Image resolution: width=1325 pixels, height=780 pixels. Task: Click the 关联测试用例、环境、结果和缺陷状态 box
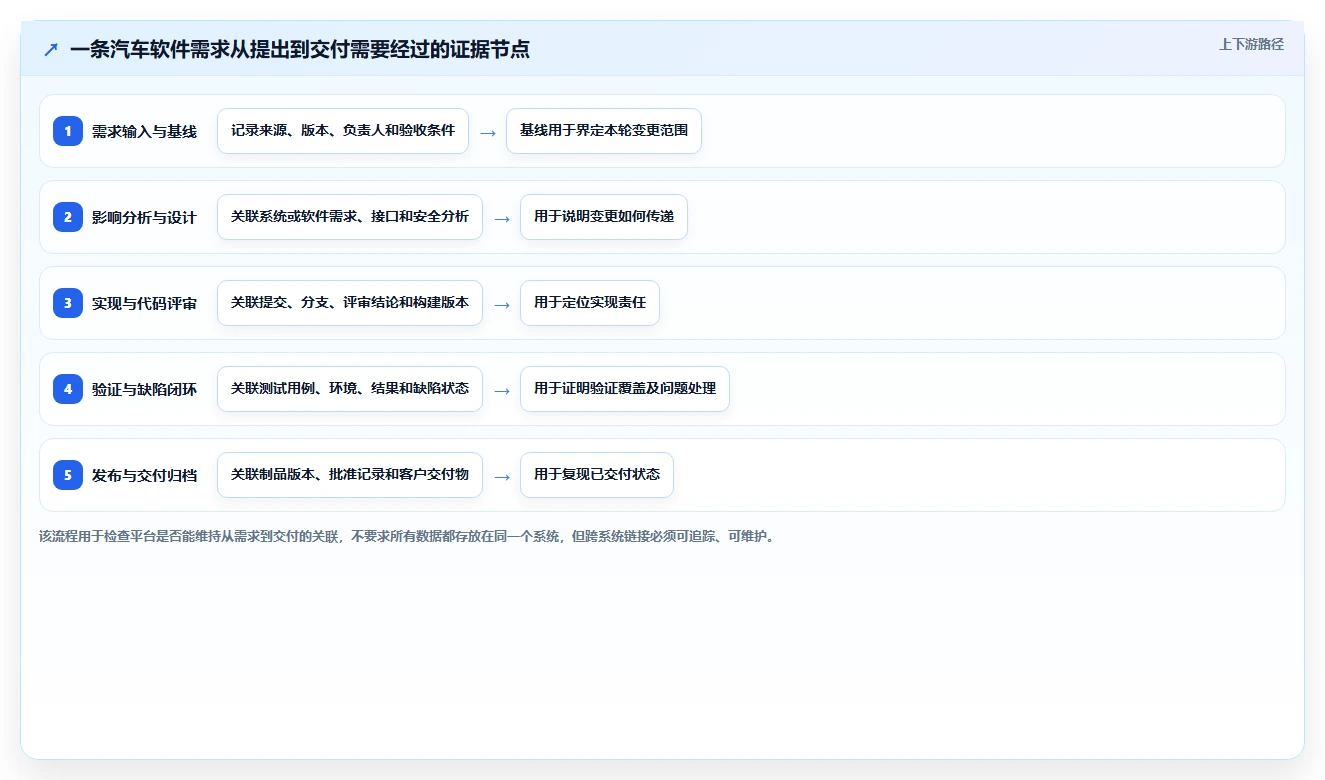tap(350, 389)
